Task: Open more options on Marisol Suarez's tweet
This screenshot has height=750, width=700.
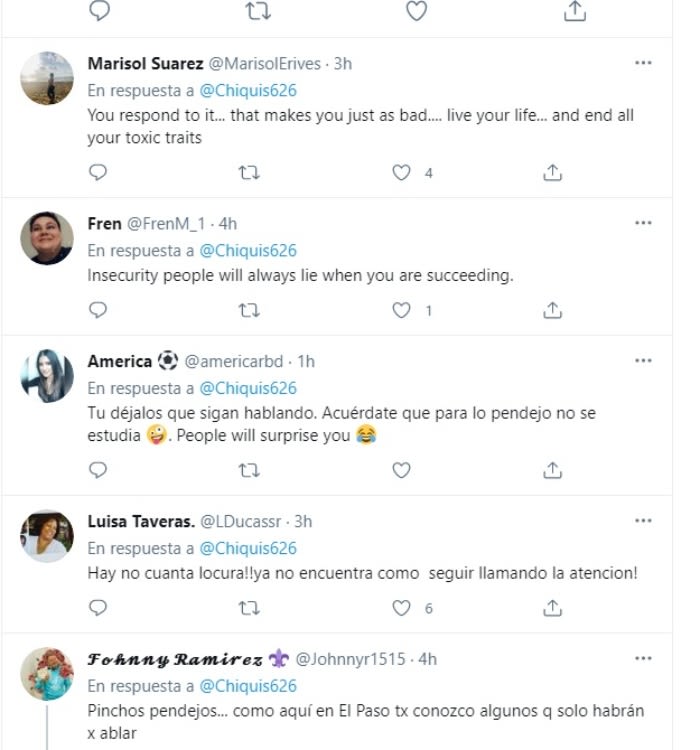Action: pos(643,63)
